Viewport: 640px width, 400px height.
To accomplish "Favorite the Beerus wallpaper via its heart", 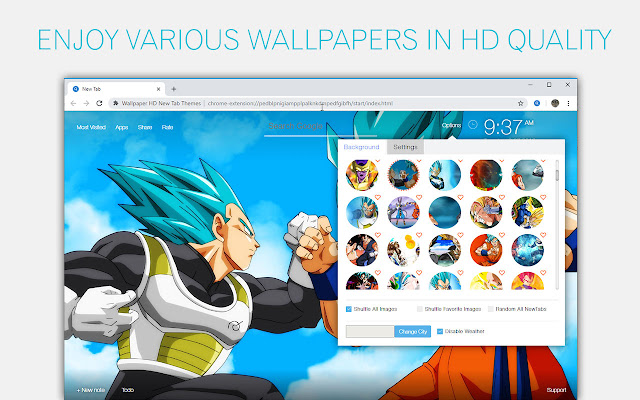I will coord(419,198).
